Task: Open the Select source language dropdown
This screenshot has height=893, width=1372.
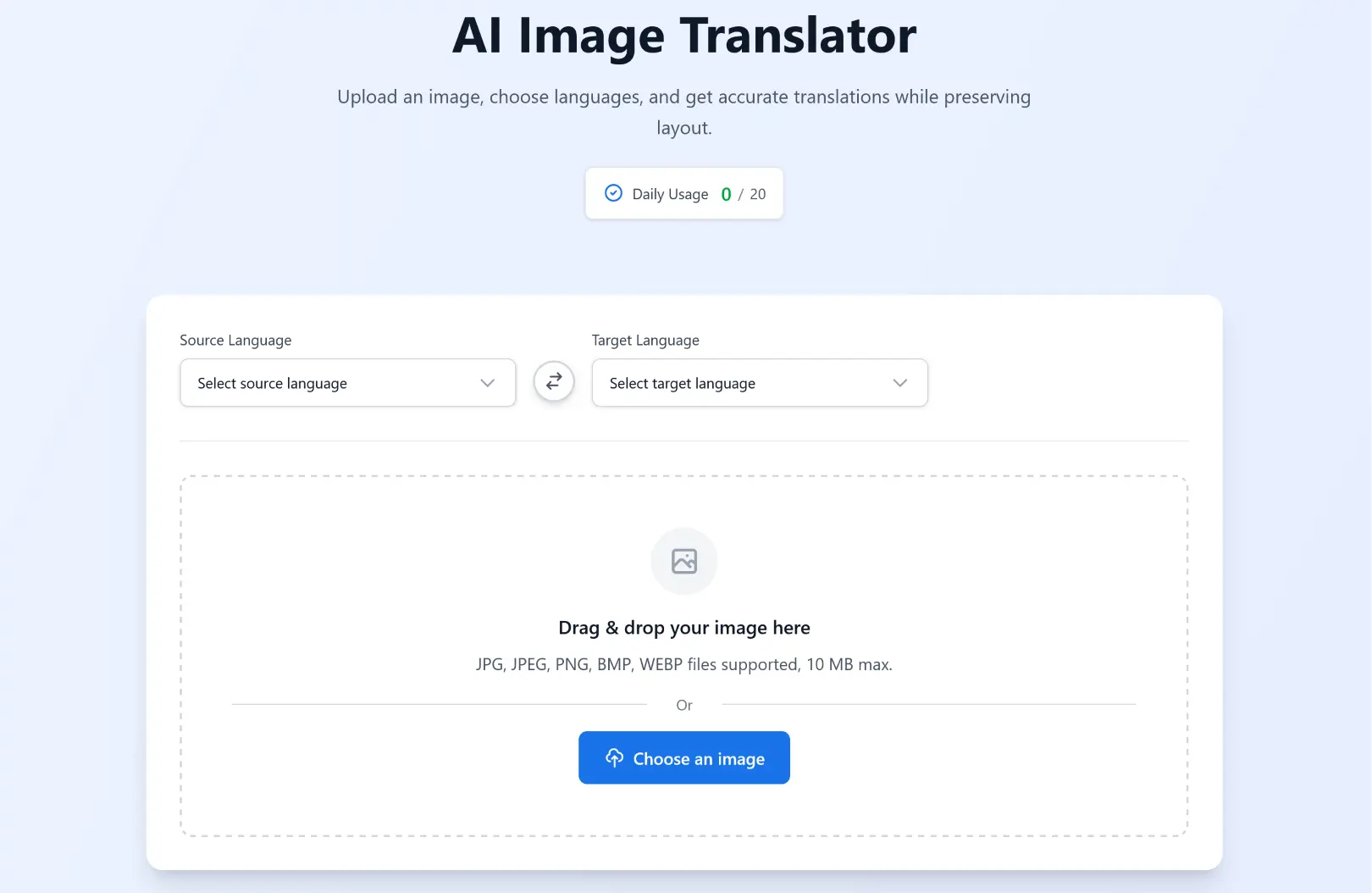Action: pyautogui.click(x=347, y=383)
